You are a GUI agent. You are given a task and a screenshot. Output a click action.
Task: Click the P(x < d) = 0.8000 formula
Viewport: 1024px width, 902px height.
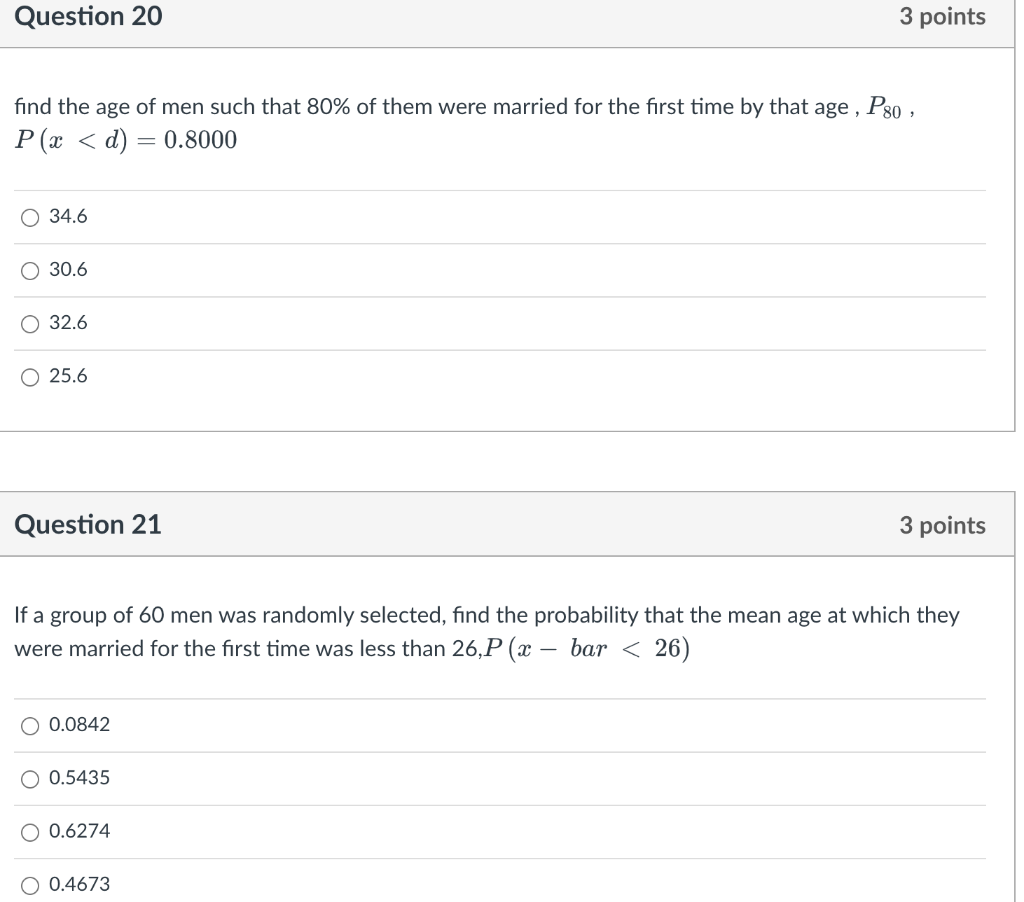[x=126, y=140]
